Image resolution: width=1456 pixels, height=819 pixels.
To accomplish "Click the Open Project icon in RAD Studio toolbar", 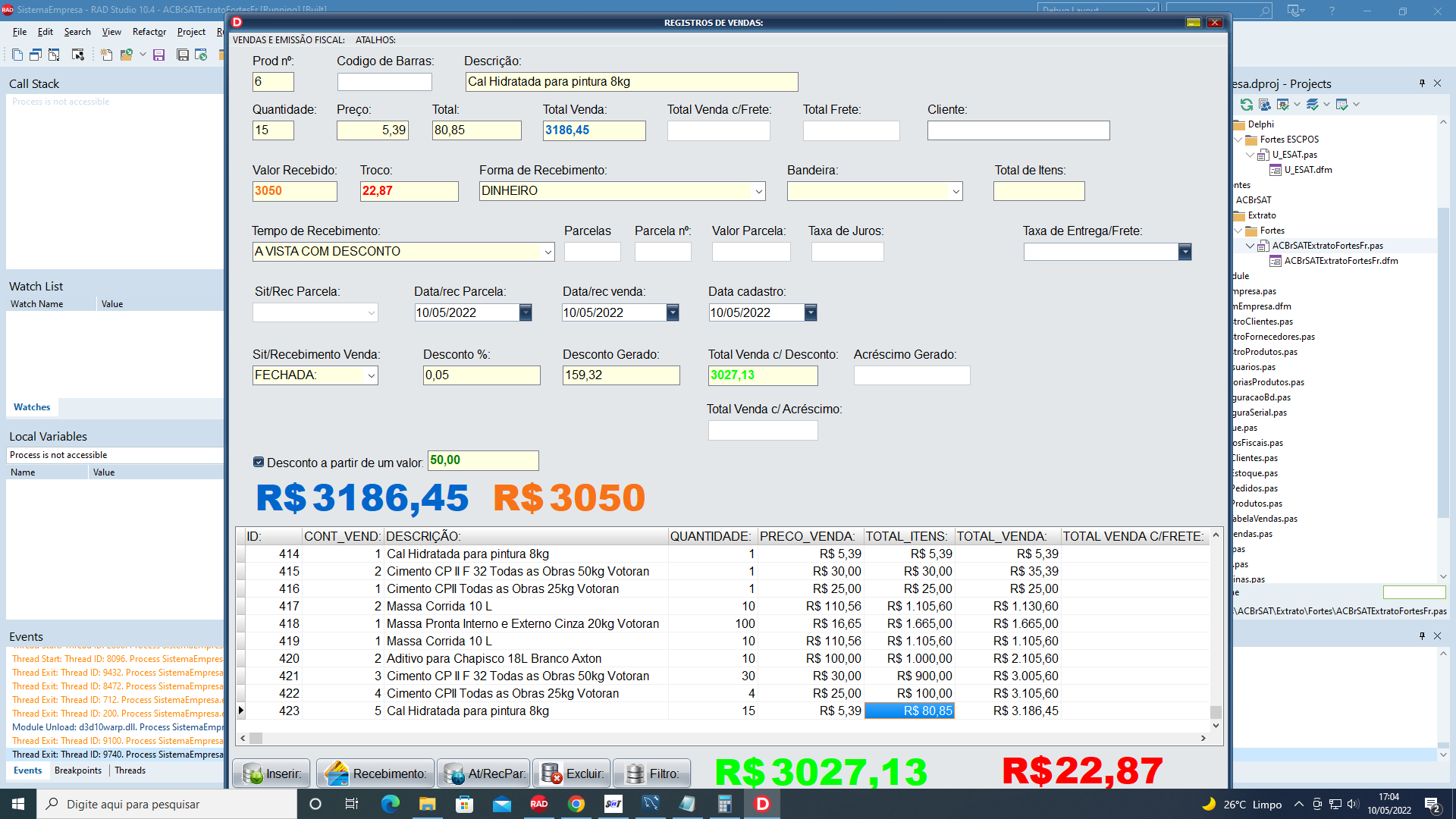I will pyautogui.click(x=201, y=55).
